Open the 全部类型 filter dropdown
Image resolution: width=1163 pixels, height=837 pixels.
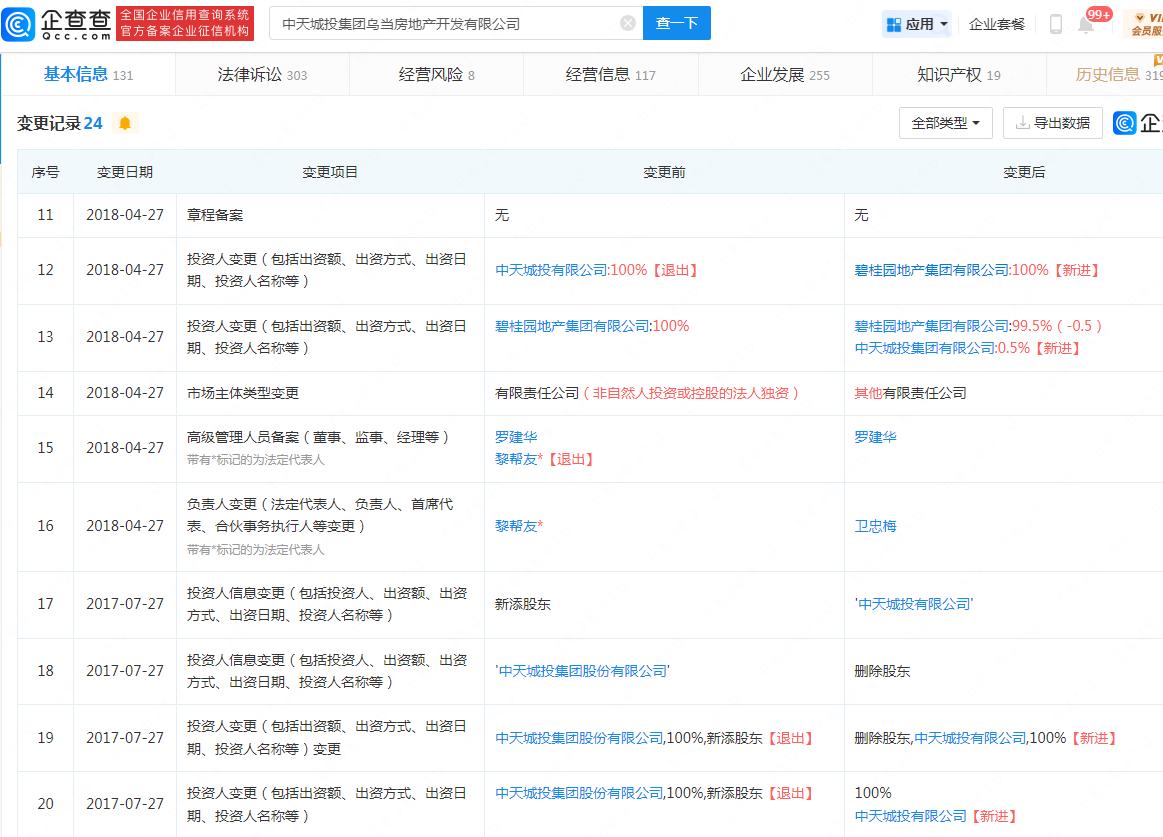944,122
